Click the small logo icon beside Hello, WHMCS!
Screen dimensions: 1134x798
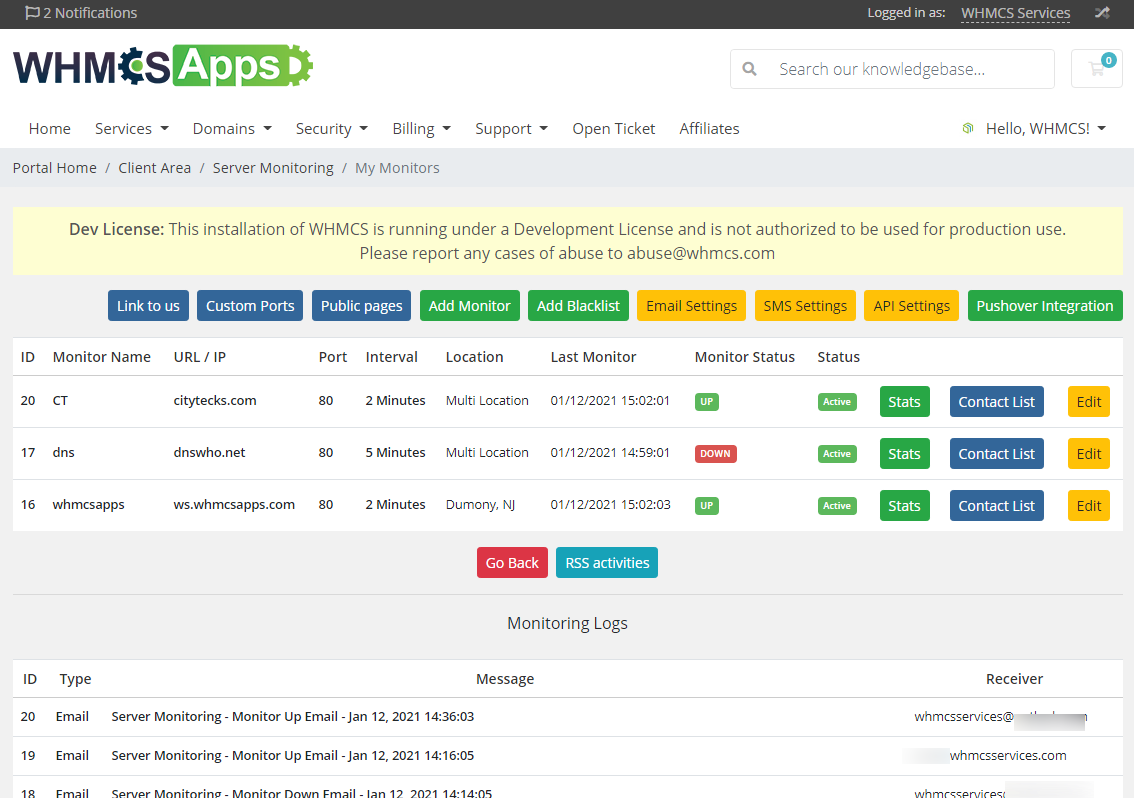[968, 129]
